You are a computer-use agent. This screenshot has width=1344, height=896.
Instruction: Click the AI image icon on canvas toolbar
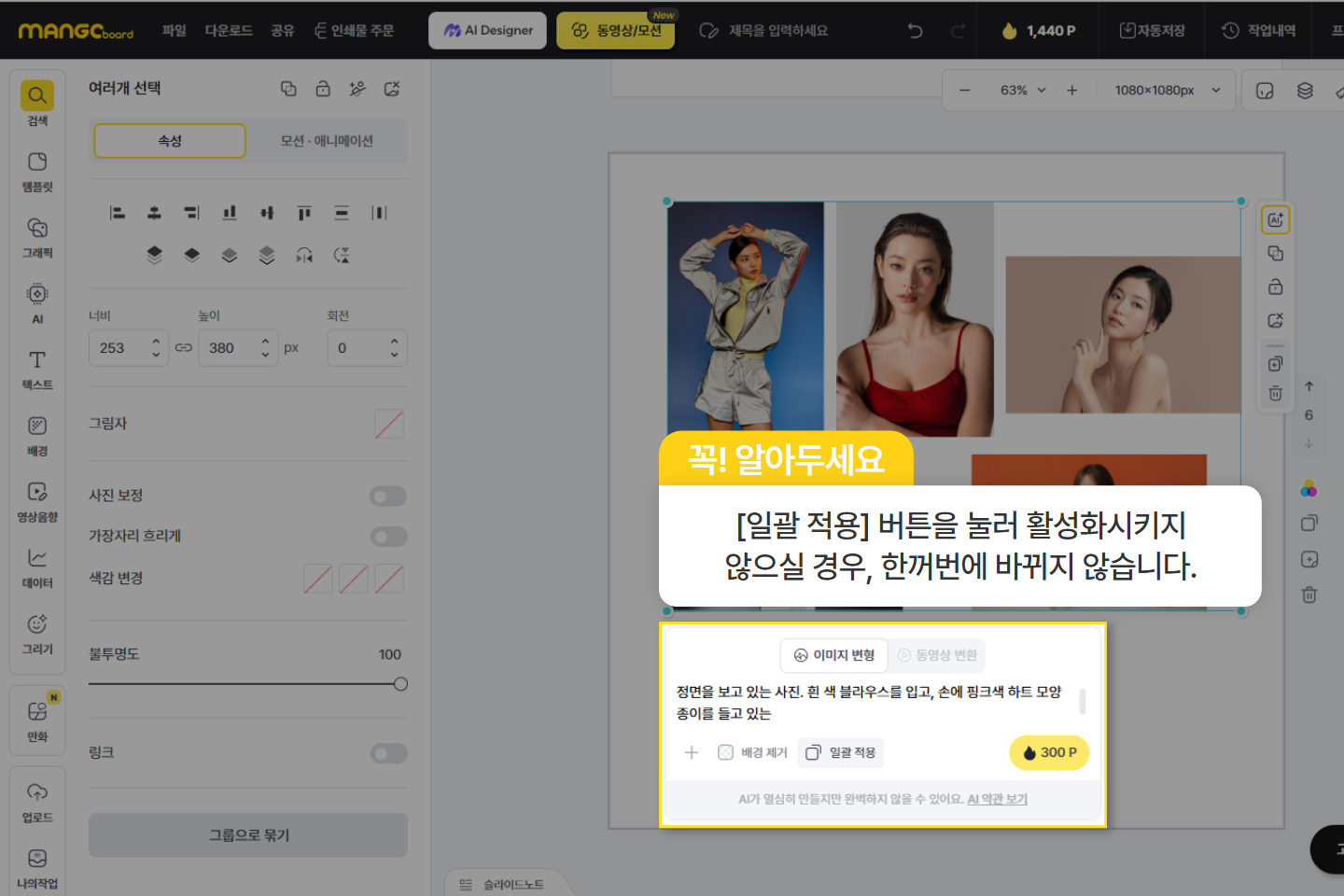point(1275,219)
